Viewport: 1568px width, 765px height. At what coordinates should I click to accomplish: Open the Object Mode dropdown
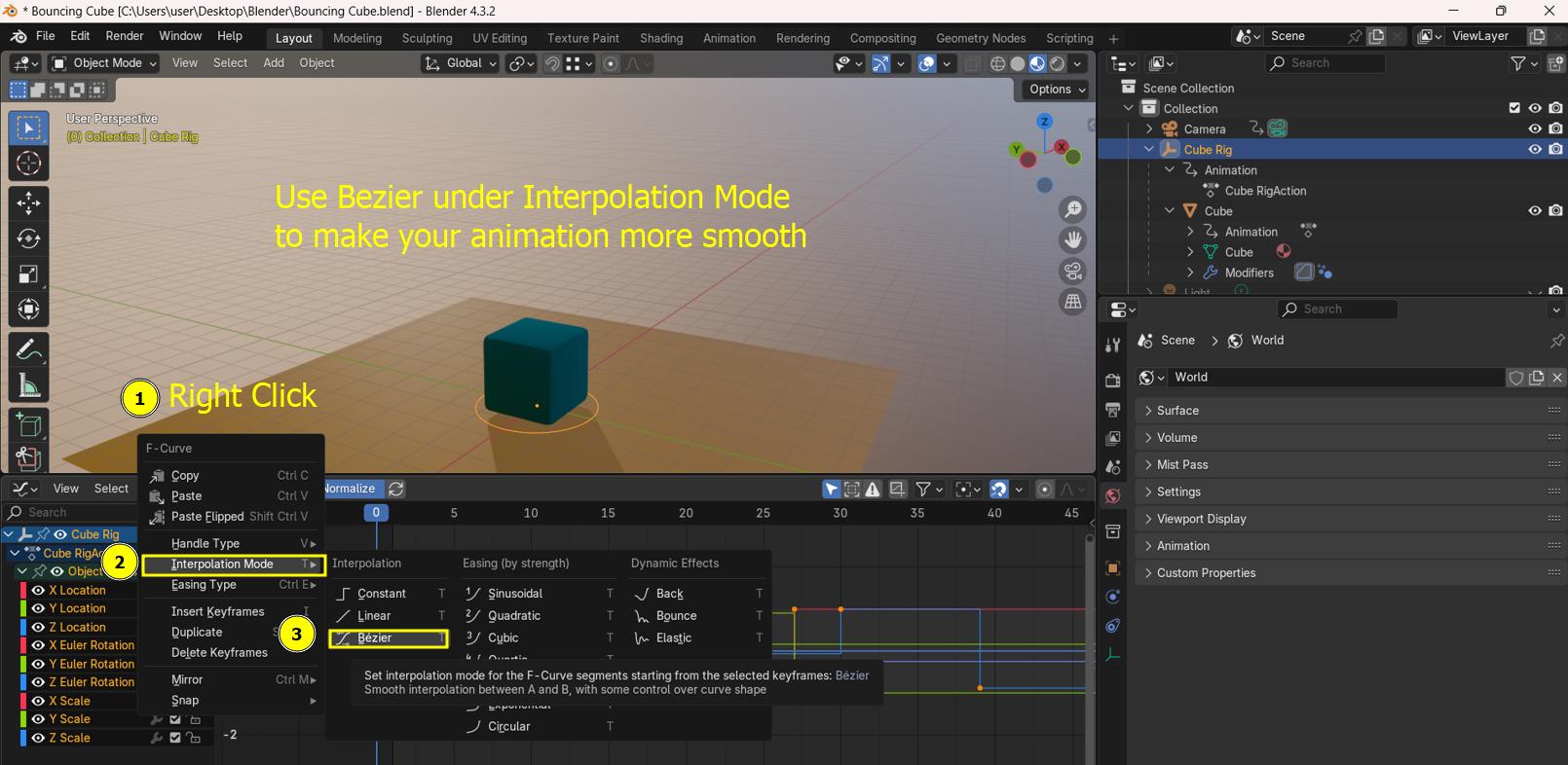tap(107, 63)
